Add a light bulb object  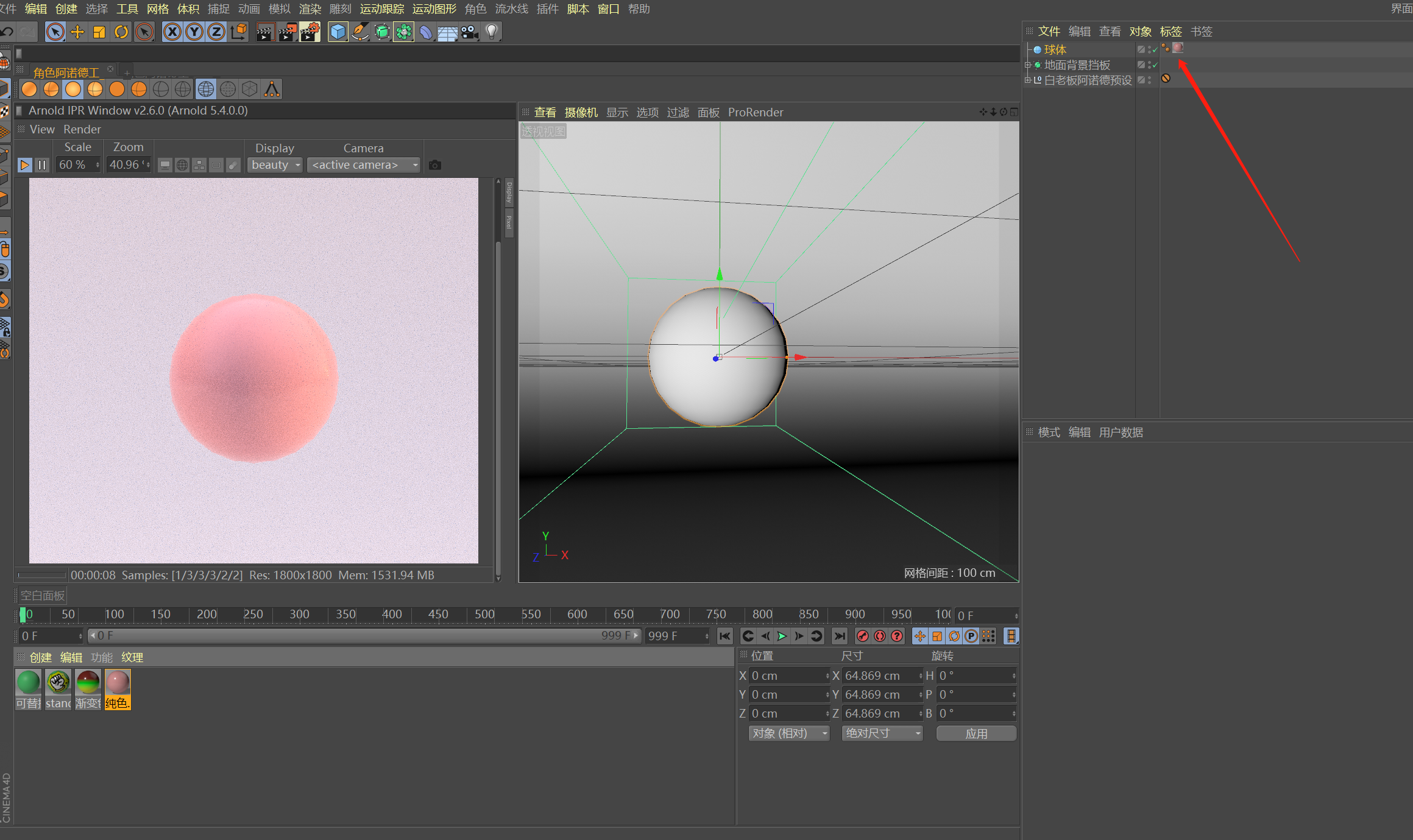coord(492,32)
